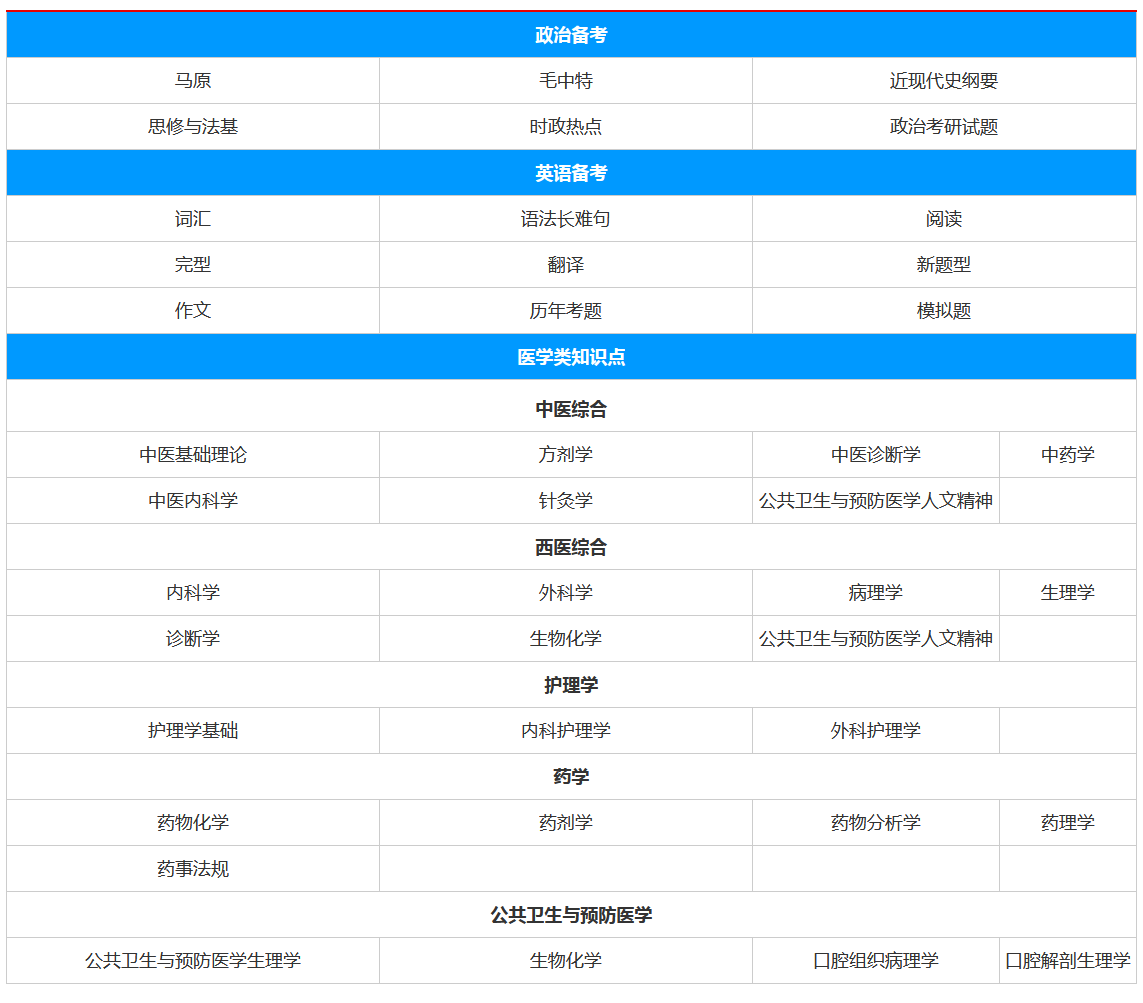
Task: Click the 语法长难句 link
Action: (x=565, y=219)
